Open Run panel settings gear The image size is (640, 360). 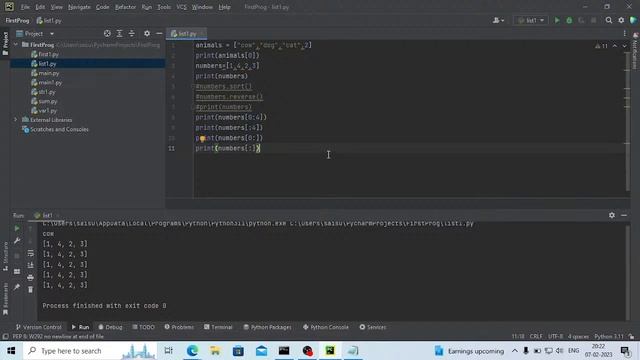coord(611,215)
